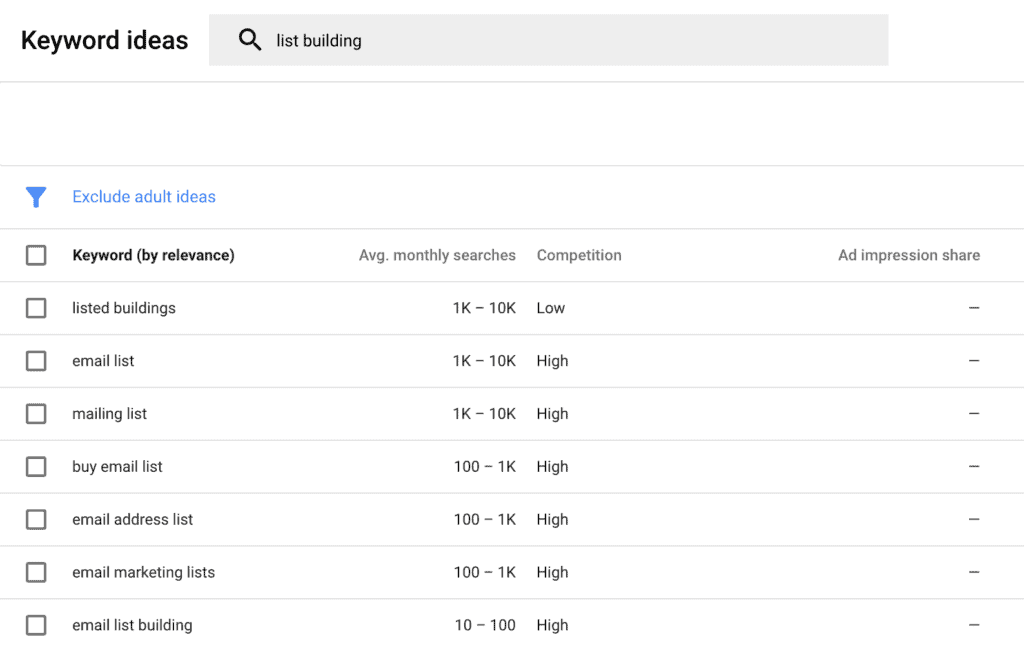This screenshot has height=651, width=1024.
Task: Sort by 'Avg. monthly searches' column header
Action: [437, 255]
